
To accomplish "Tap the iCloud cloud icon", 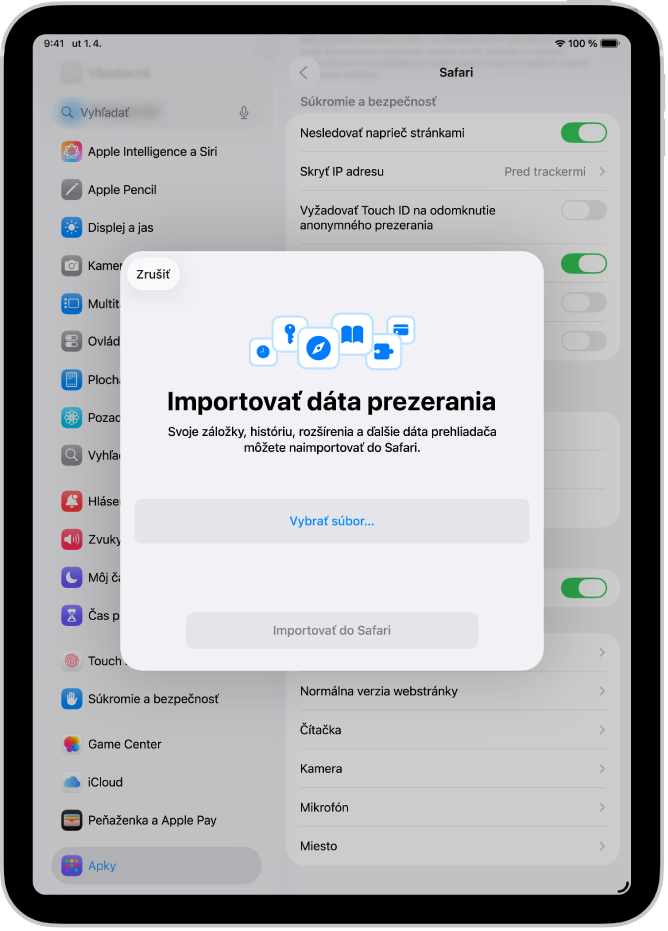I will tap(71, 782).
